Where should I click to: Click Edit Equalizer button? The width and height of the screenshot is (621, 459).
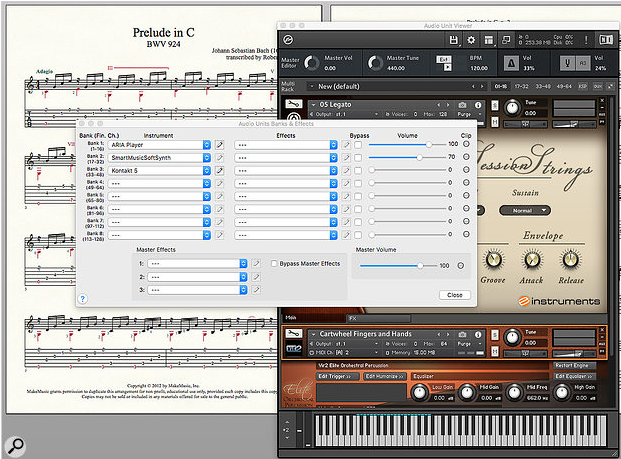(574, 376)
